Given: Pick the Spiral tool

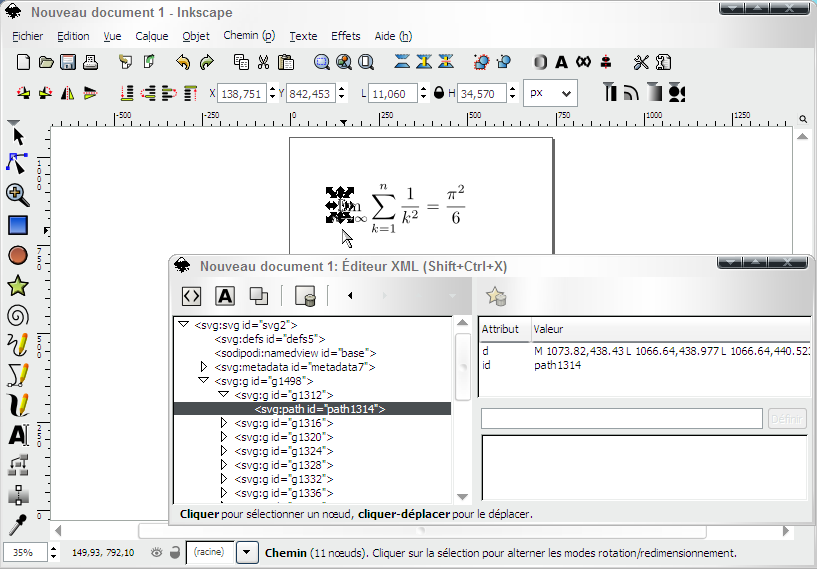Looking at the screenshot, I should (18, 316).
